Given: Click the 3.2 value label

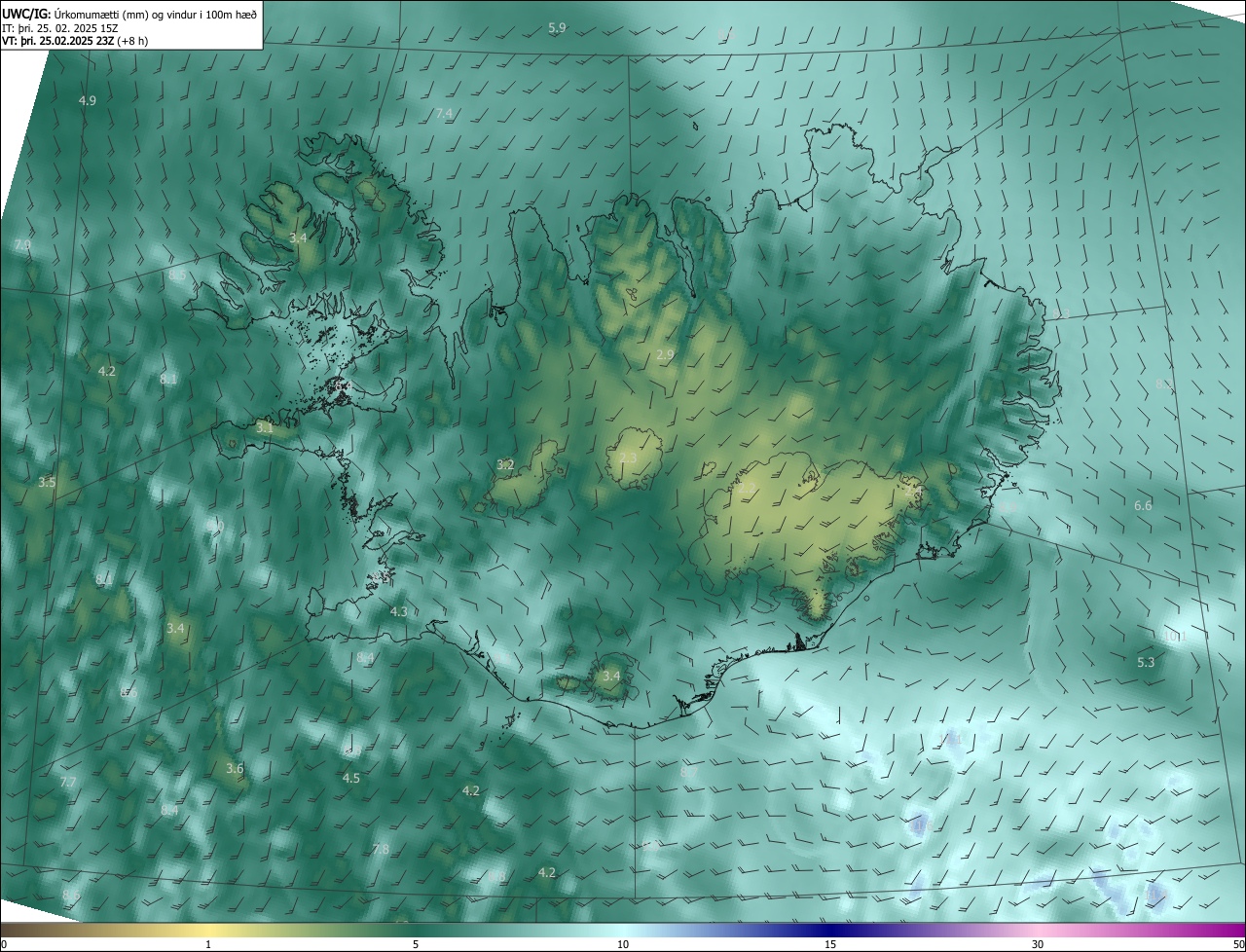Looking at the screenshot, I should [505, 465].
